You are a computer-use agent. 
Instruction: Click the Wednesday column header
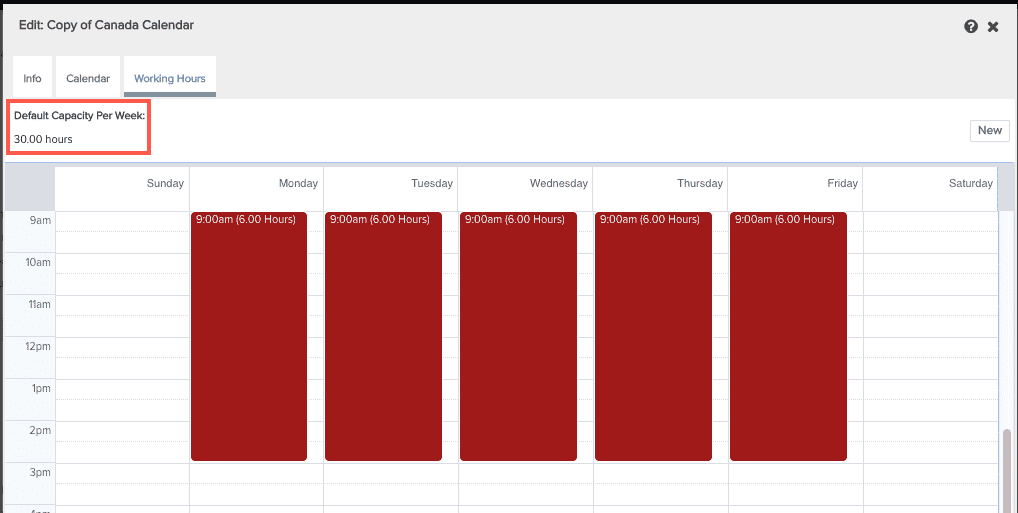tap(525, 184)
